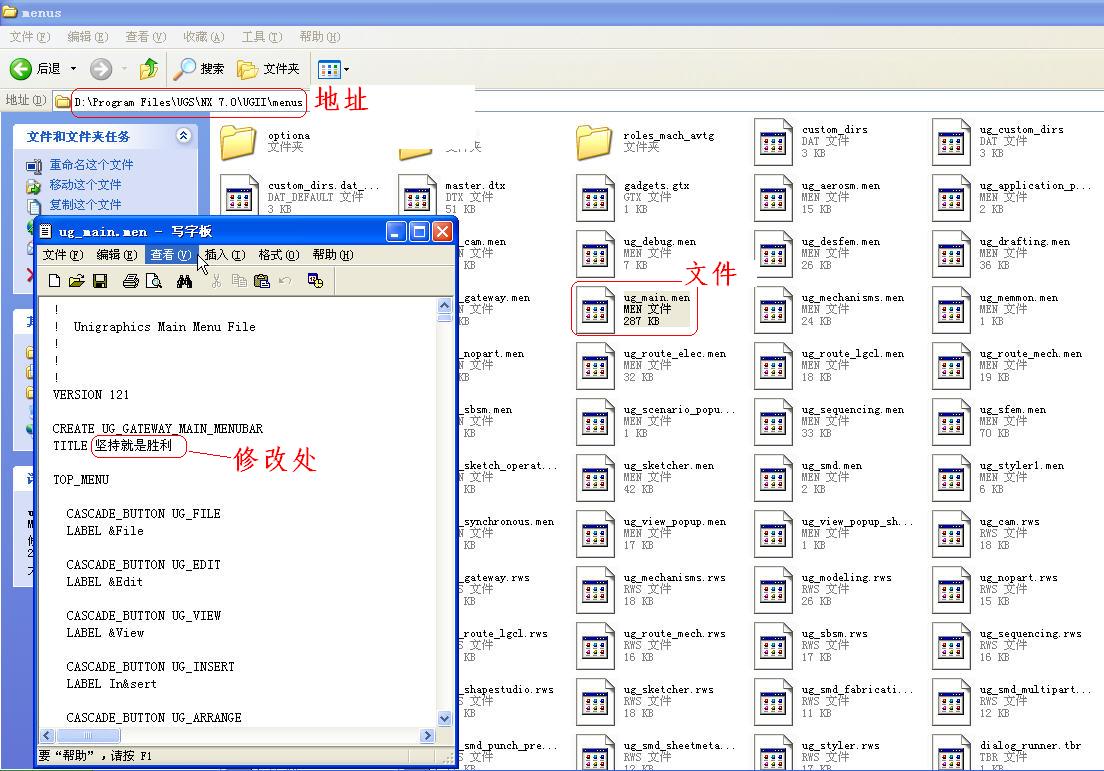
Task: Open Print Preview from WordPad toolbar
Action: pyautogui.click(x=153, y=281)
